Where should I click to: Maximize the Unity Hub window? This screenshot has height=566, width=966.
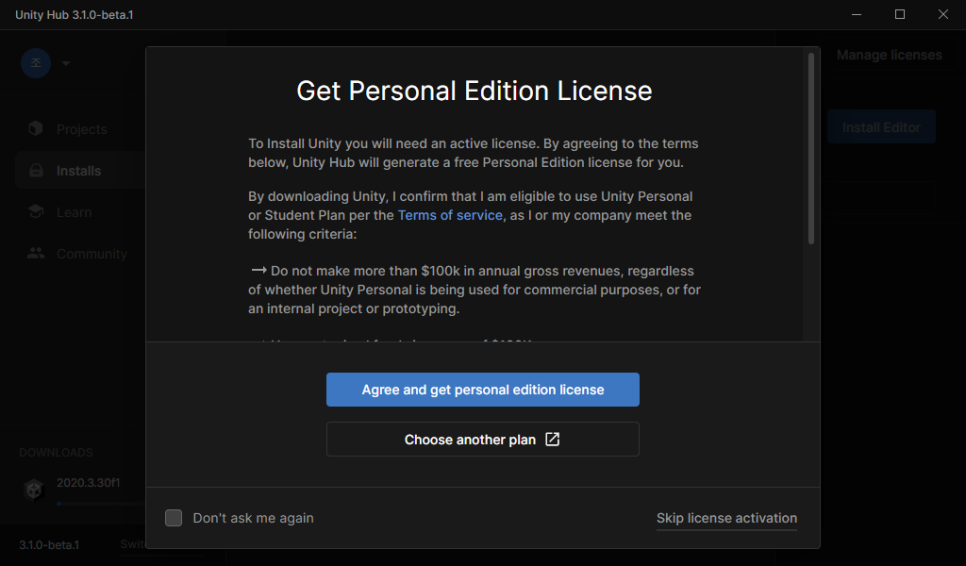[899, 14]
